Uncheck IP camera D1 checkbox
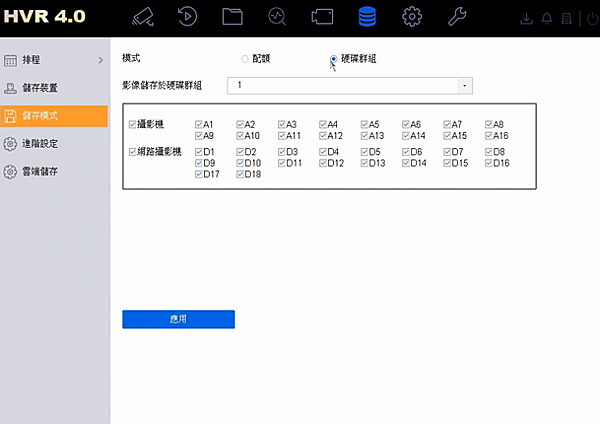This screenshot has width=600, height=424. [x=199, y=152]
